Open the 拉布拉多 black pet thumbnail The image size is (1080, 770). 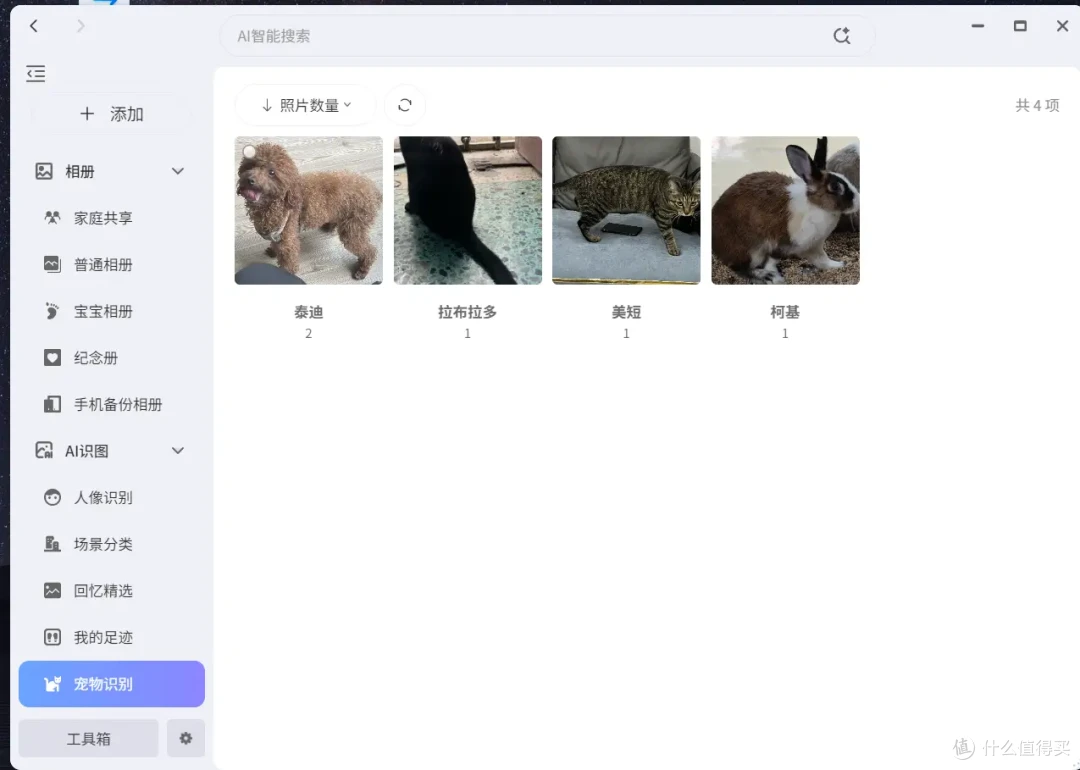click(468, 211)
